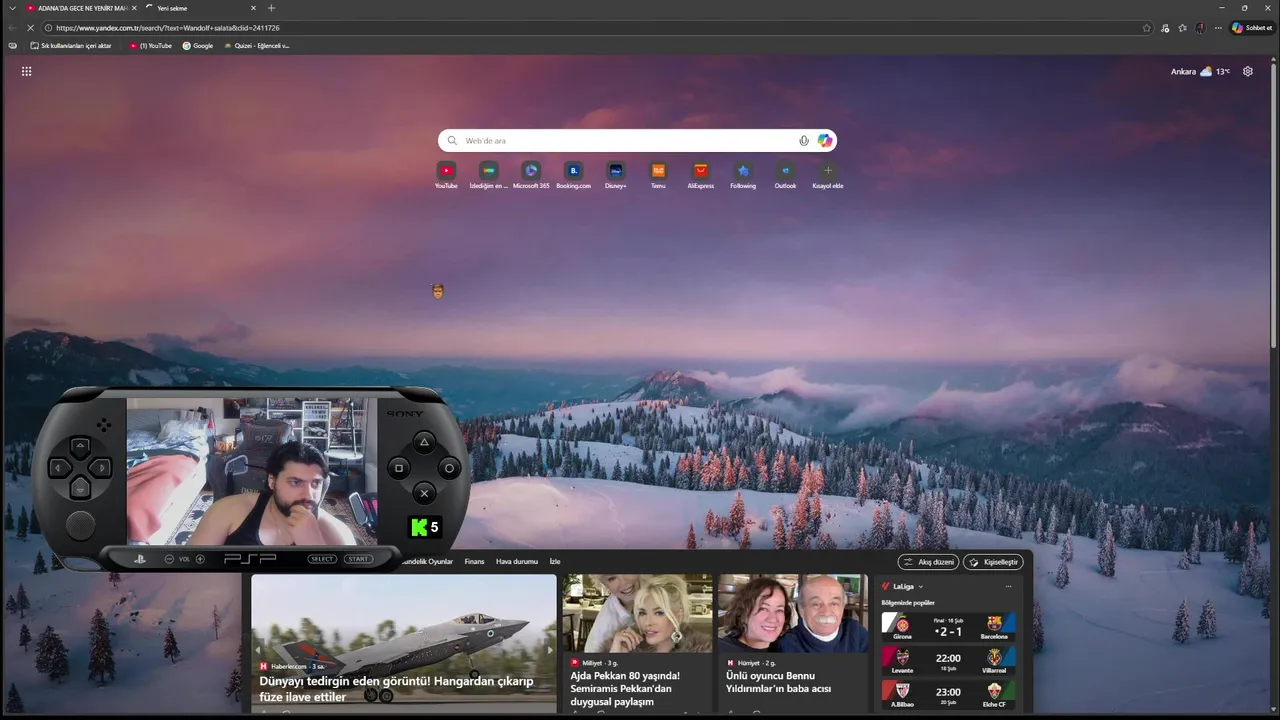The width and height of the screenshot is (1280, 720).
Task: Open the tab actions menu chevron
Action: [x=12, y=8]
